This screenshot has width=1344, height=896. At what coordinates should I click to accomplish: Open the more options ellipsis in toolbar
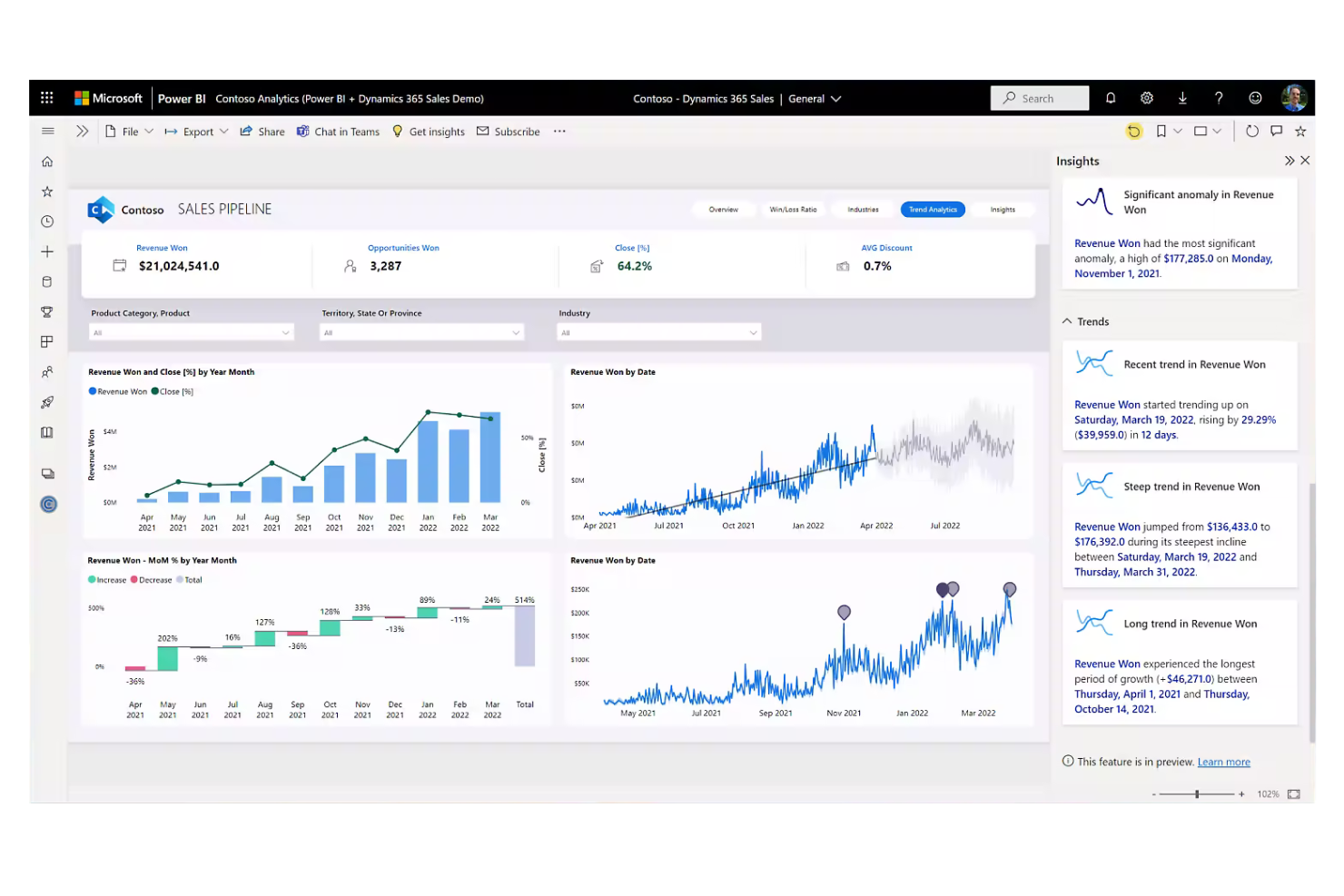click(x=559, y=131)
